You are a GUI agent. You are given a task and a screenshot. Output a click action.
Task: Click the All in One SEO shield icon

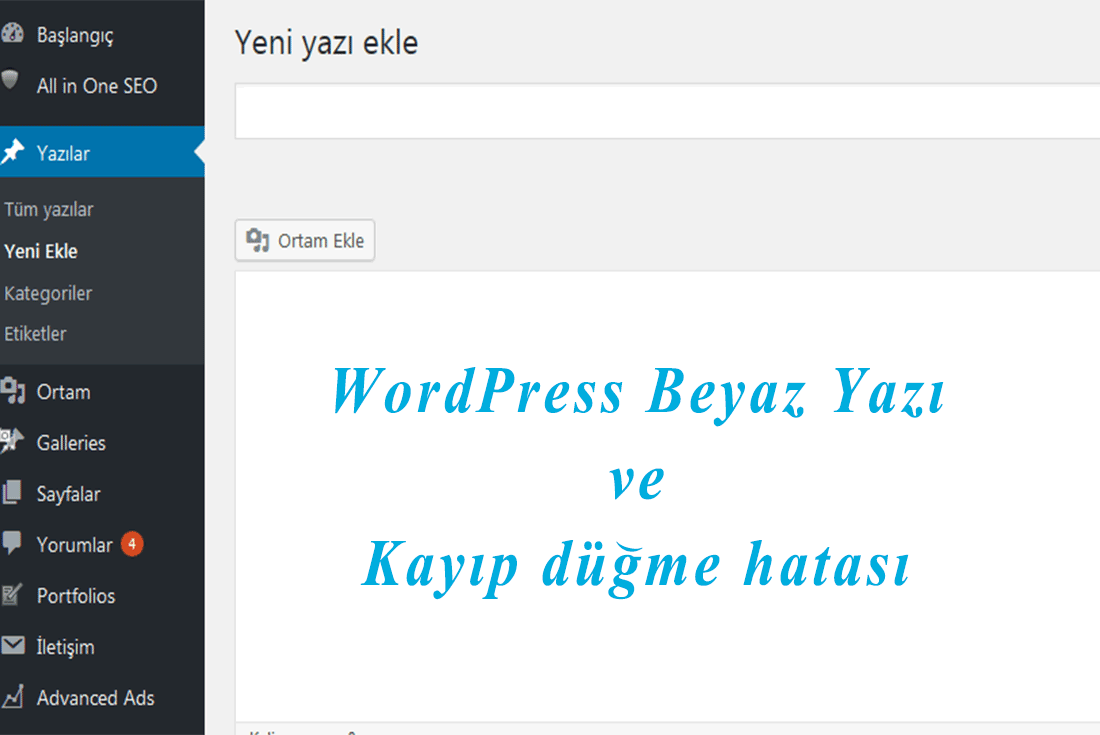point(10,79)
